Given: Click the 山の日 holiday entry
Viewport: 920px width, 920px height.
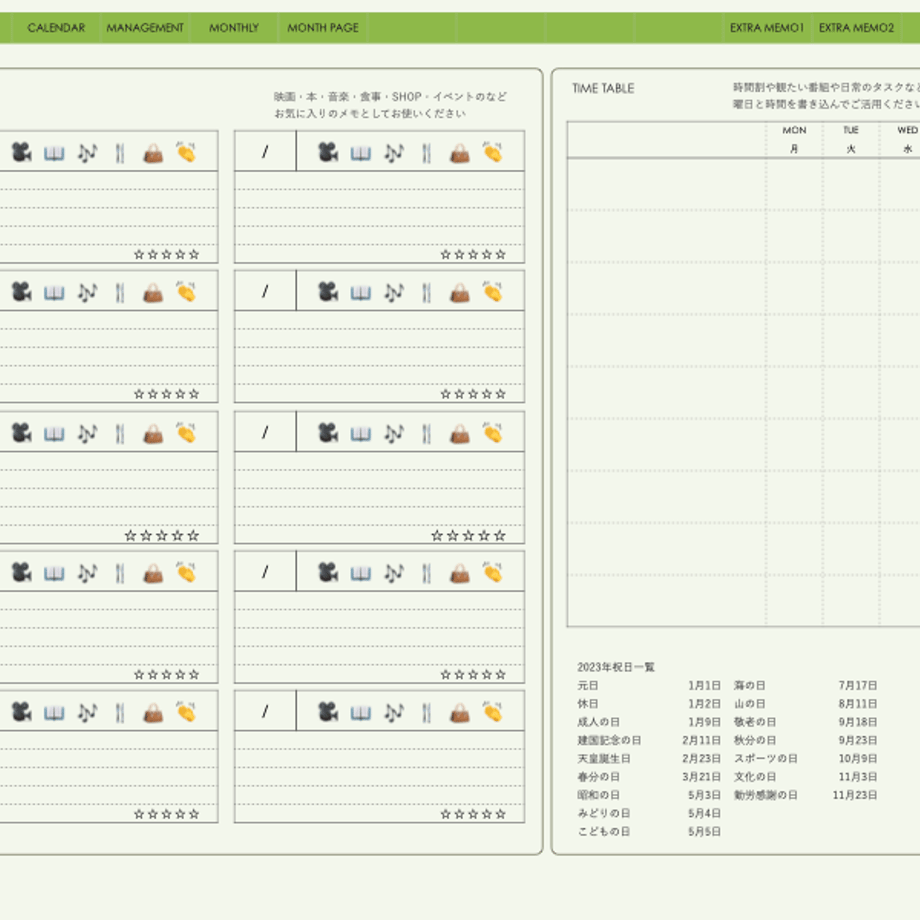Looking at the screenshot, I should click(749, 703).
